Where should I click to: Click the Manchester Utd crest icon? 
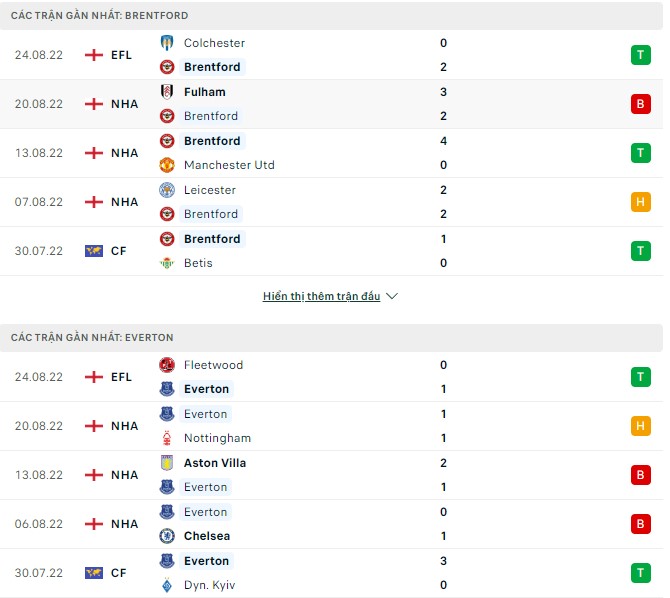point(167,165)
